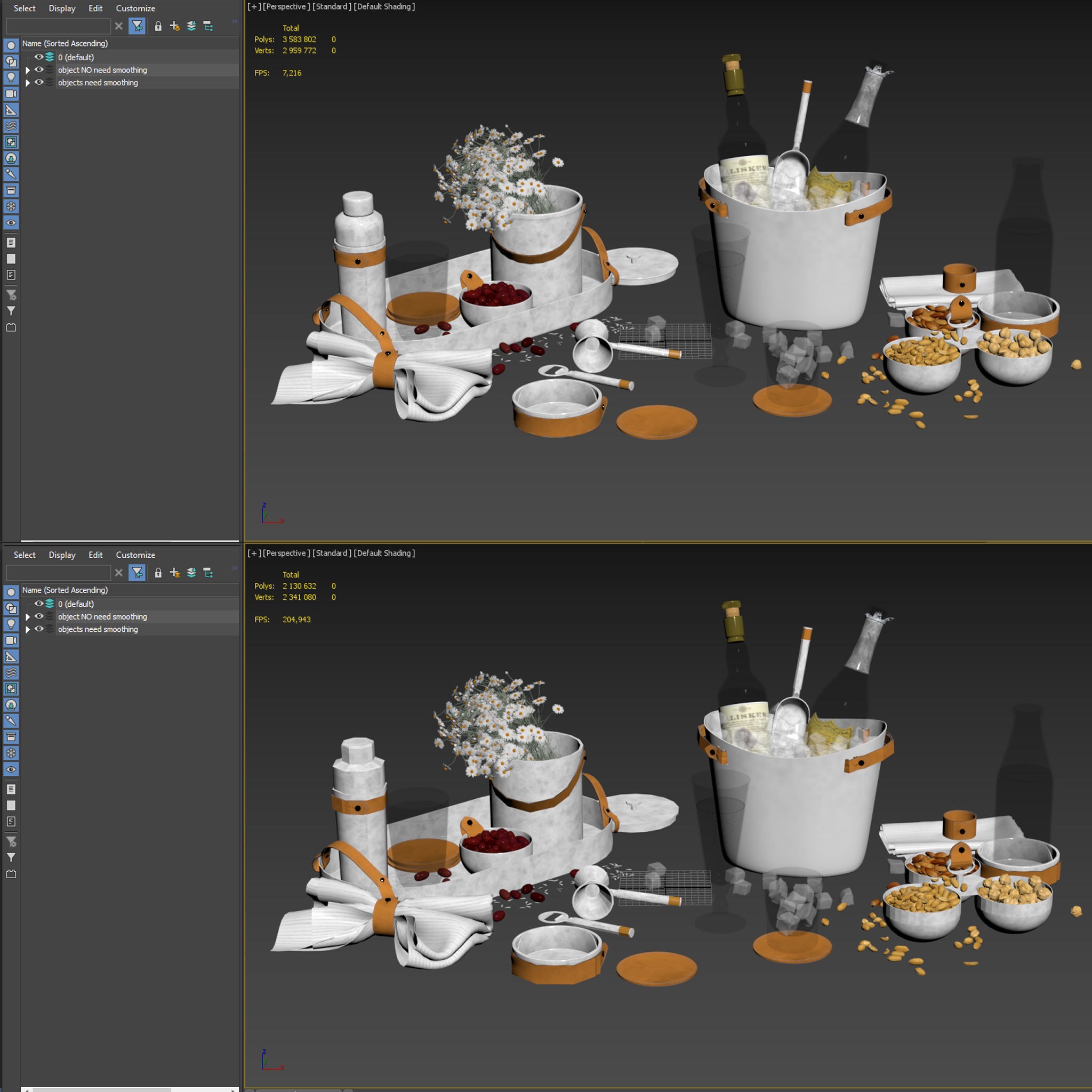Toggle the Display Lights filter icon
The image size is (1092, 1092).
(11, 77)
